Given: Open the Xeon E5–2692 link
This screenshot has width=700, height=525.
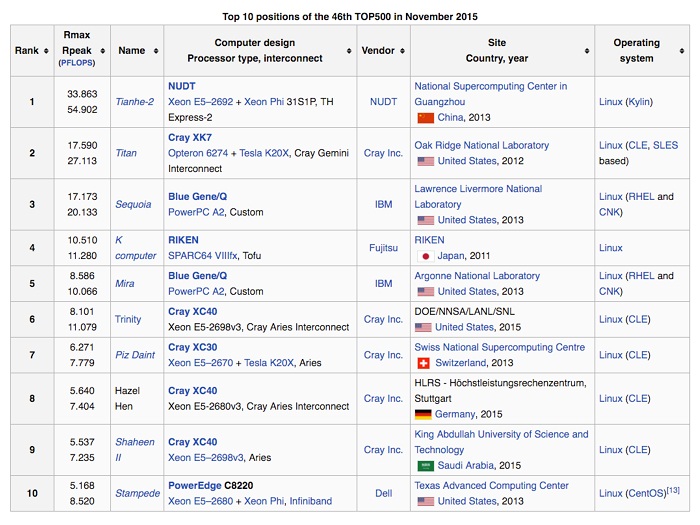Looking at the screenshot, I should (200, 102).
